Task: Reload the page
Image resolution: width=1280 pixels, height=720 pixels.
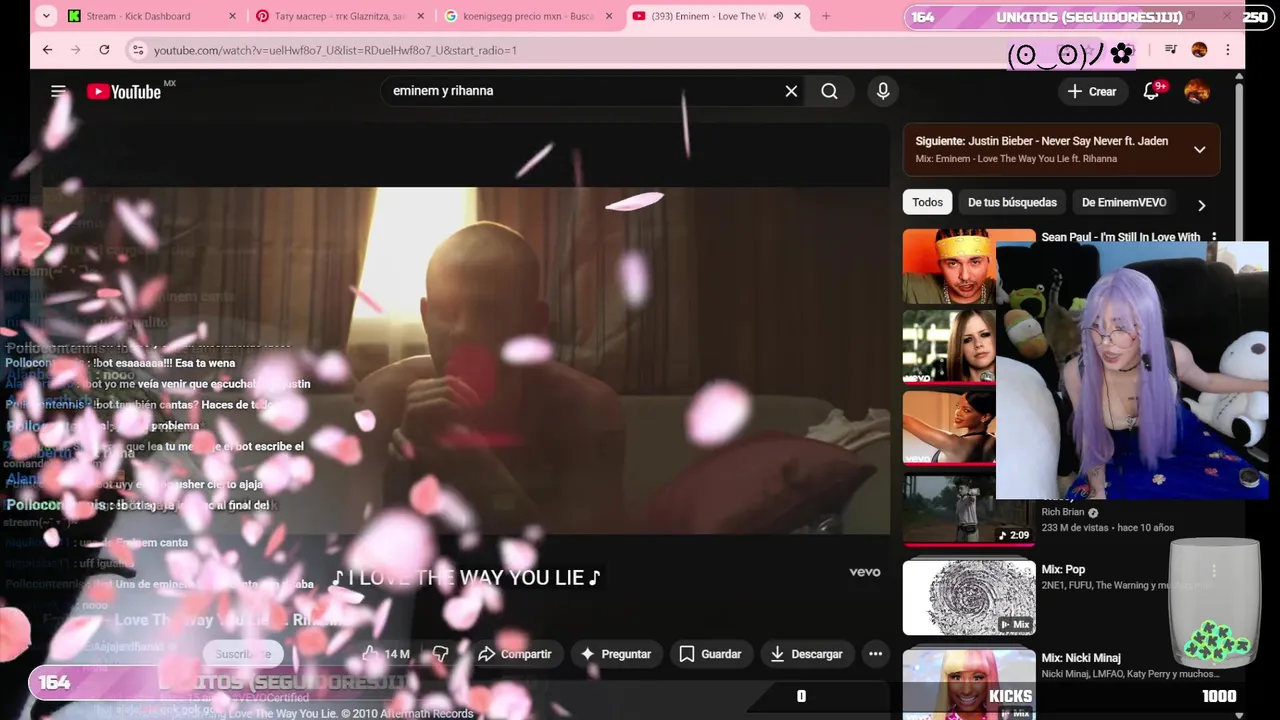Action: pyautogui.click(x=104, y=50)
